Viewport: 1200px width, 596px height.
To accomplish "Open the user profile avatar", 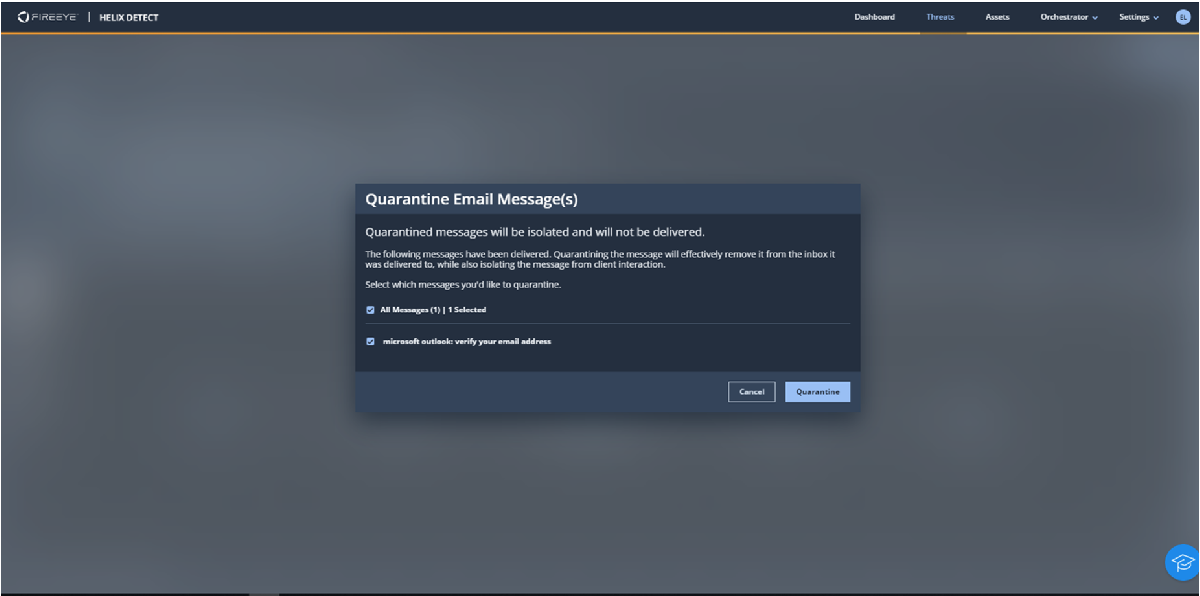I will 1182,17.
